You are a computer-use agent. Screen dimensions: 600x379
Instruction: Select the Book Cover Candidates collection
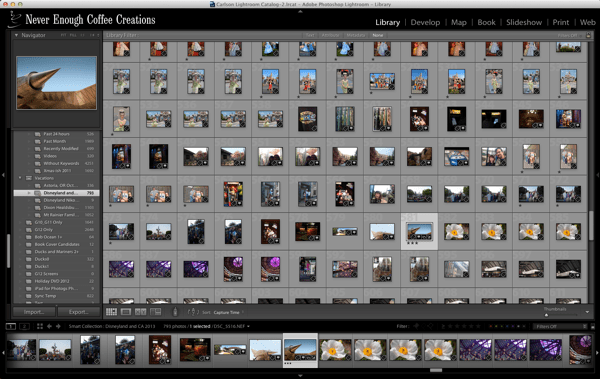57,244
